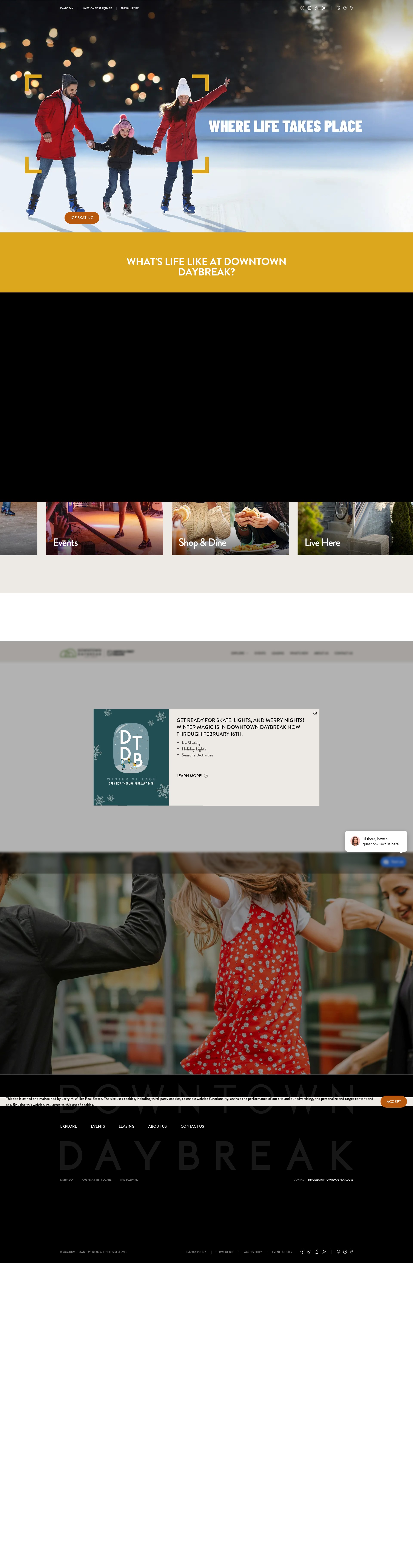Screen dimensions: 413x1568
Task: Click the chat agent avatar photo
Action: (x=355, y=841)
